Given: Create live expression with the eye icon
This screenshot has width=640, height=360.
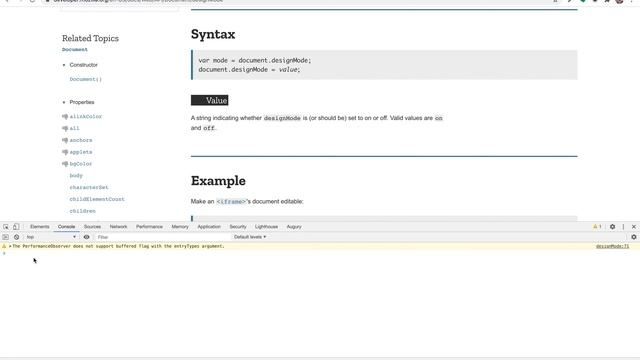Looking at the screenshot, I should point(87,237).
